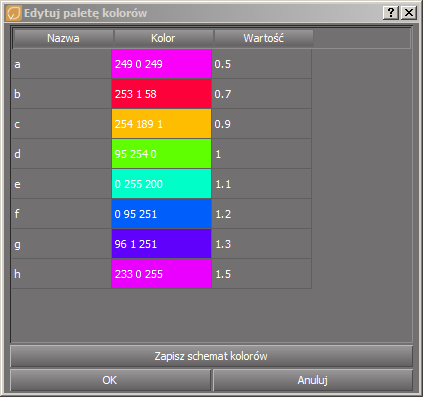
Task: Select the blue swatch 0 95 251
Action: pyautogui.click(x=161, y=214)
